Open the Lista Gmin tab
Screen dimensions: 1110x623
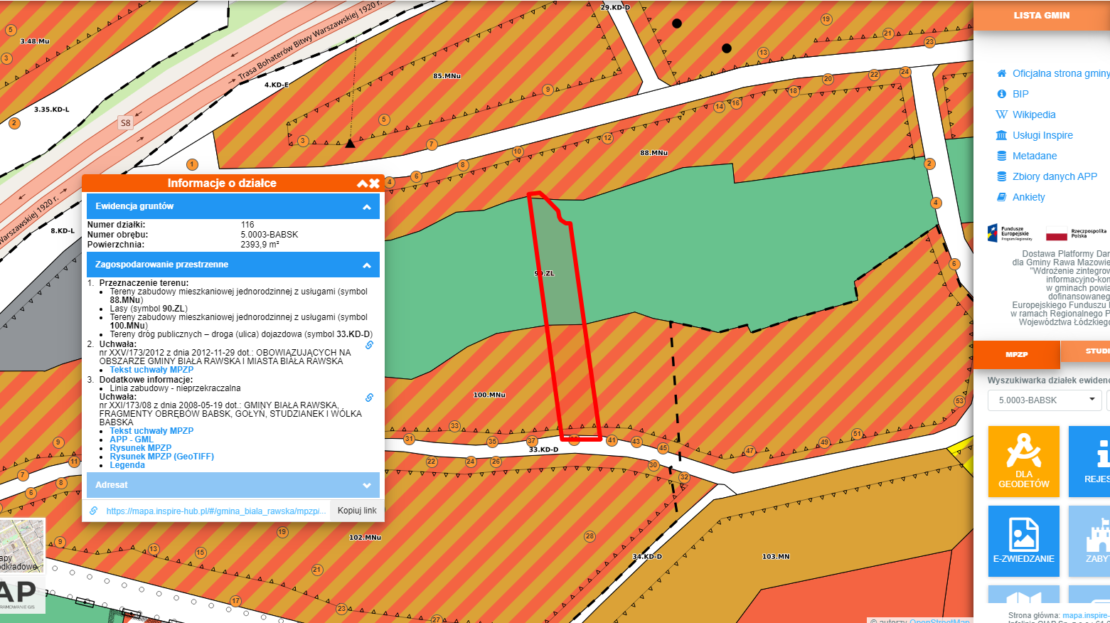click(x=1041, y=16)
